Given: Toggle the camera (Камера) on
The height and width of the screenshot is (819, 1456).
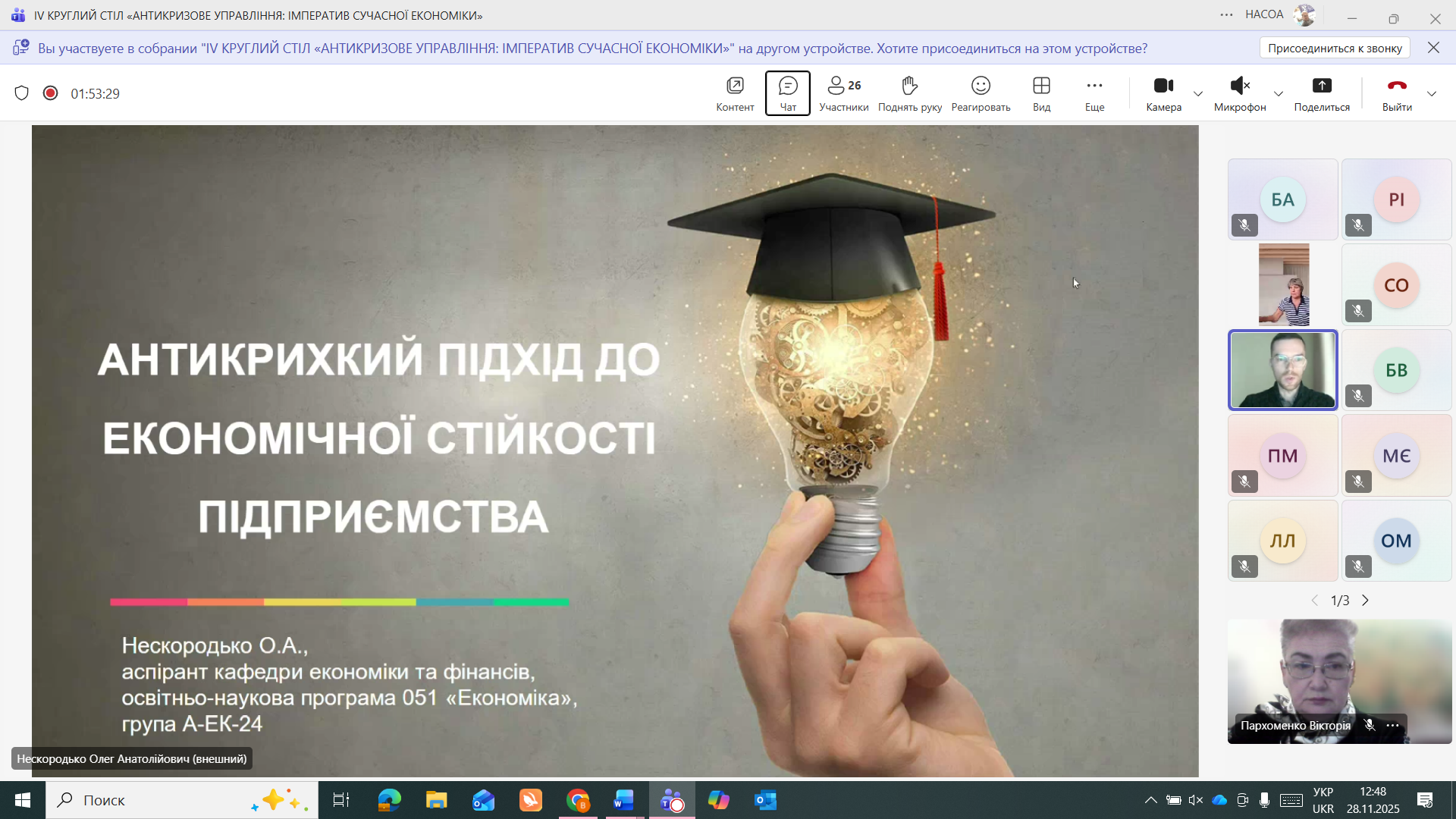Looking at the screenshot, I should tap(1163, 93).
